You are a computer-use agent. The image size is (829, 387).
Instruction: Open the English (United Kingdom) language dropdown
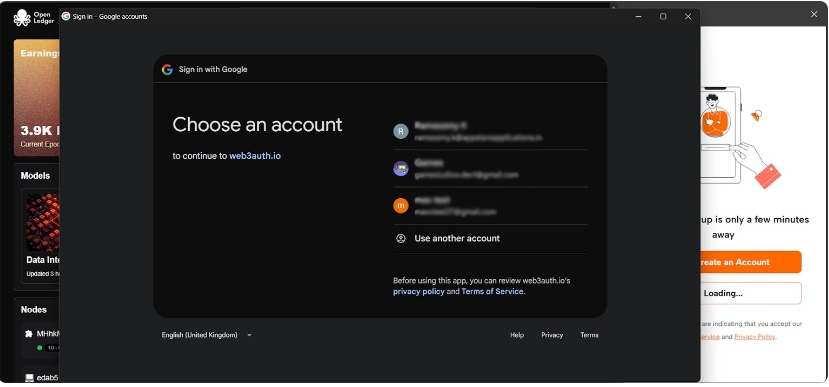pyautogui.click(x=207, y=335)
